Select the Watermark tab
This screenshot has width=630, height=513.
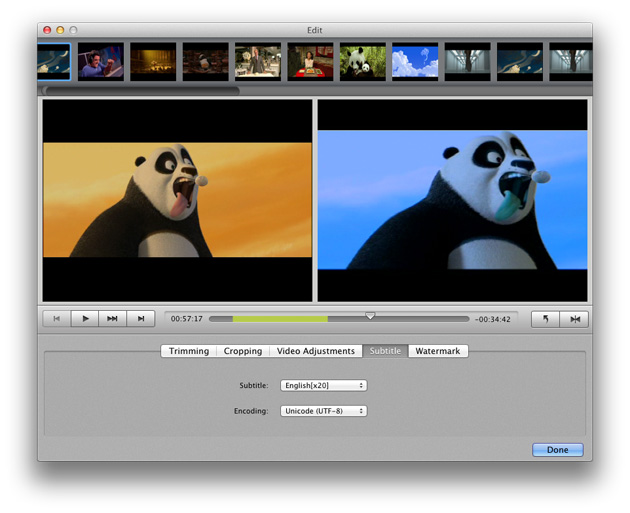click(438, 351)
